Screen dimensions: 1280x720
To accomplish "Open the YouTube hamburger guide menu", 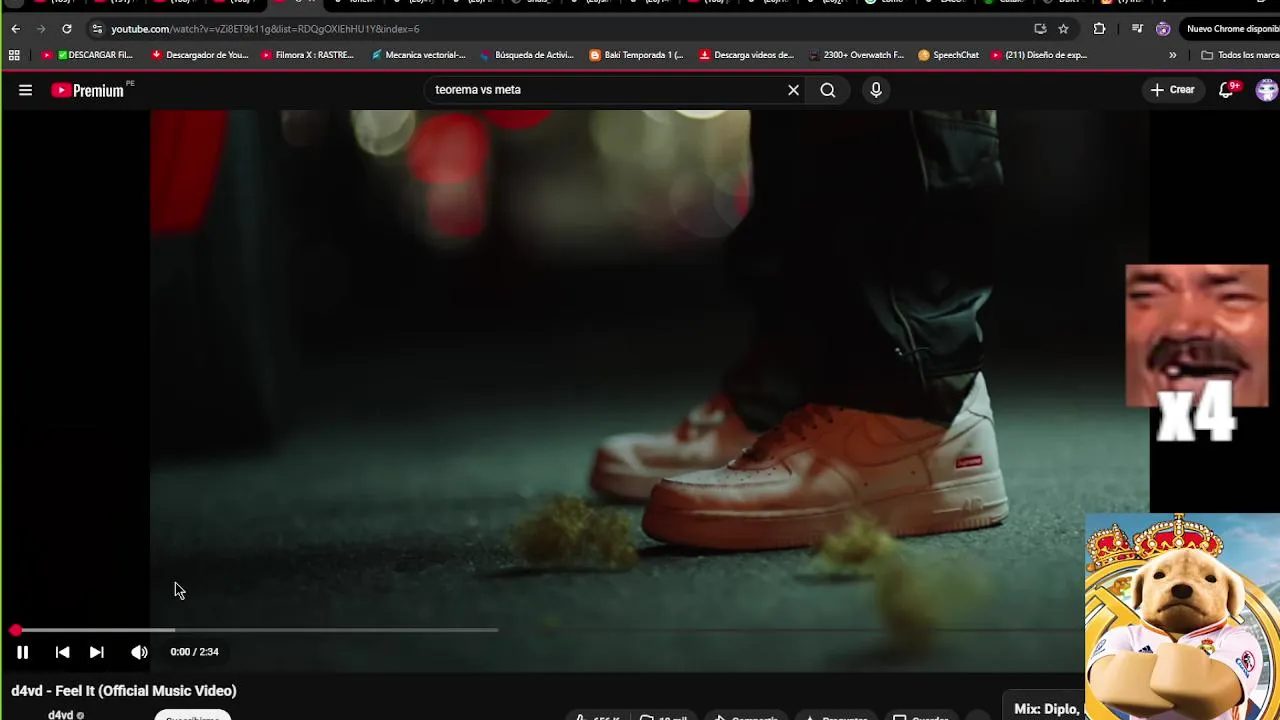I will [25, 90].
